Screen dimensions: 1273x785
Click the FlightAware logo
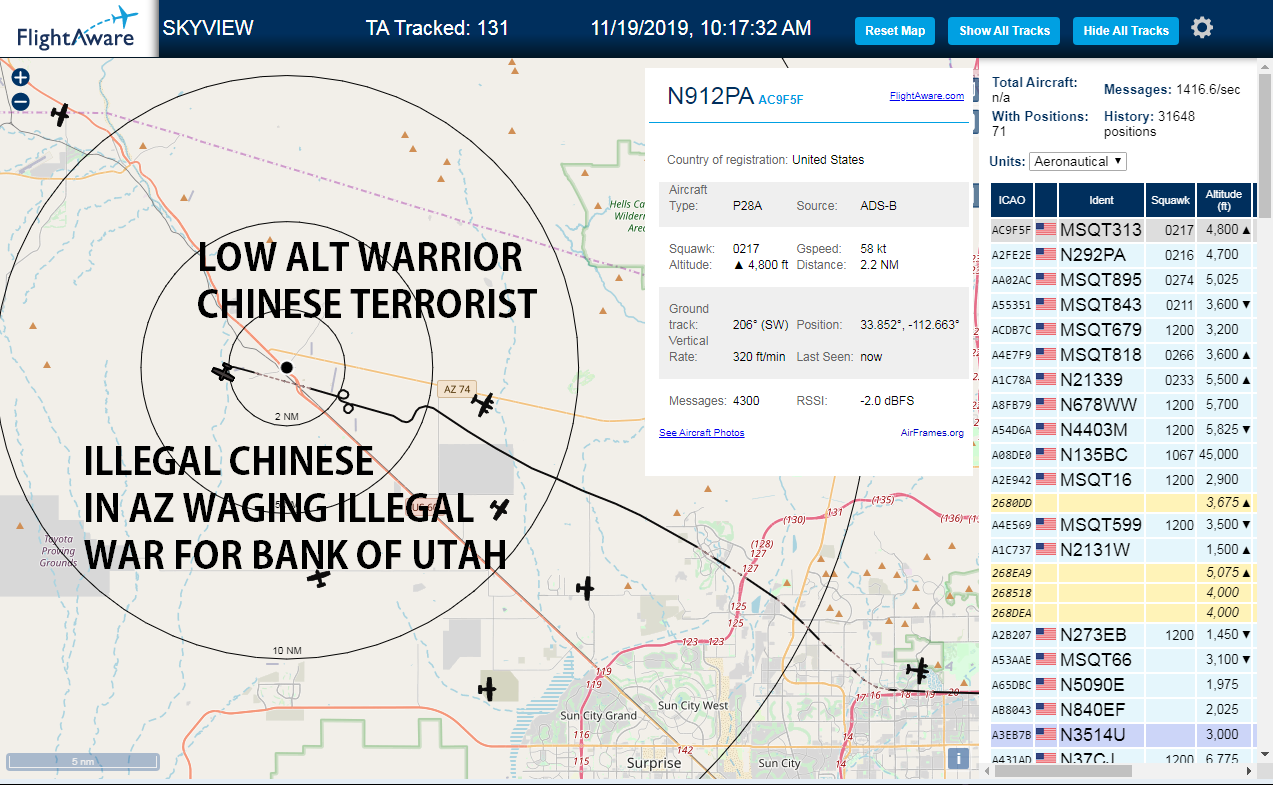78,28
